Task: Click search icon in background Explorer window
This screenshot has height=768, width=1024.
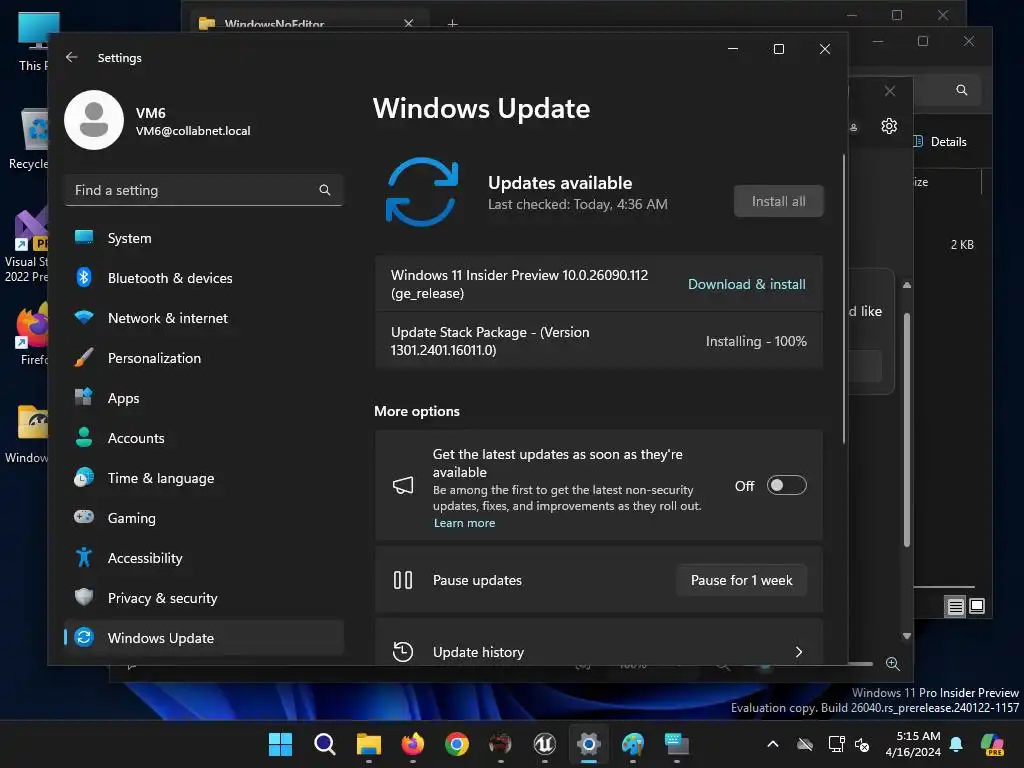Action: click(x=962, y=90)
